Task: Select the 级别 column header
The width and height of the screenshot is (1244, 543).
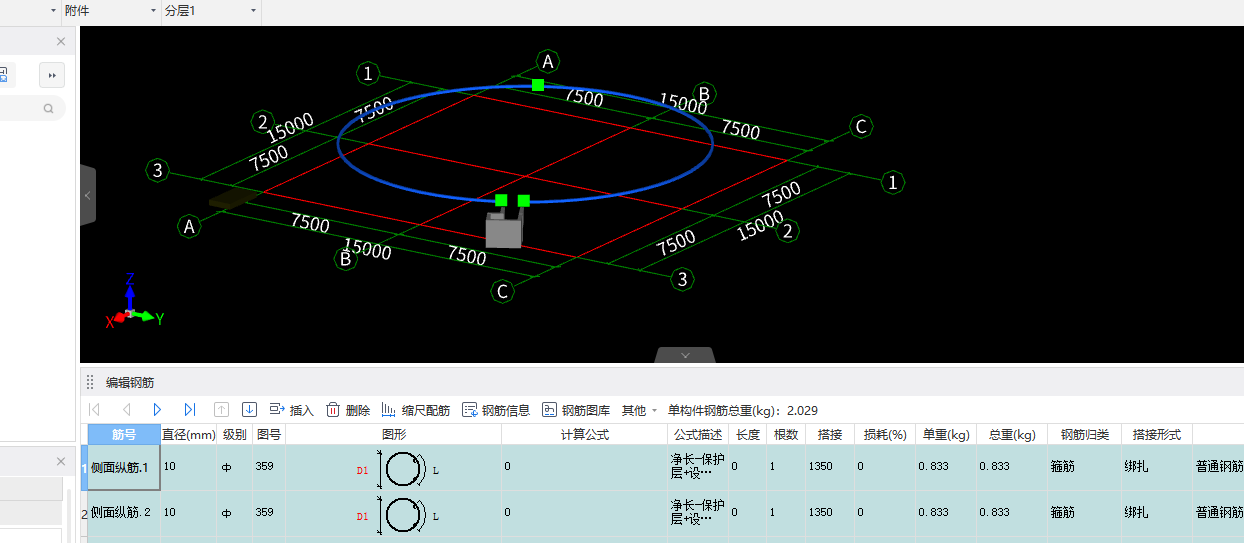Action: click(234, 434)
